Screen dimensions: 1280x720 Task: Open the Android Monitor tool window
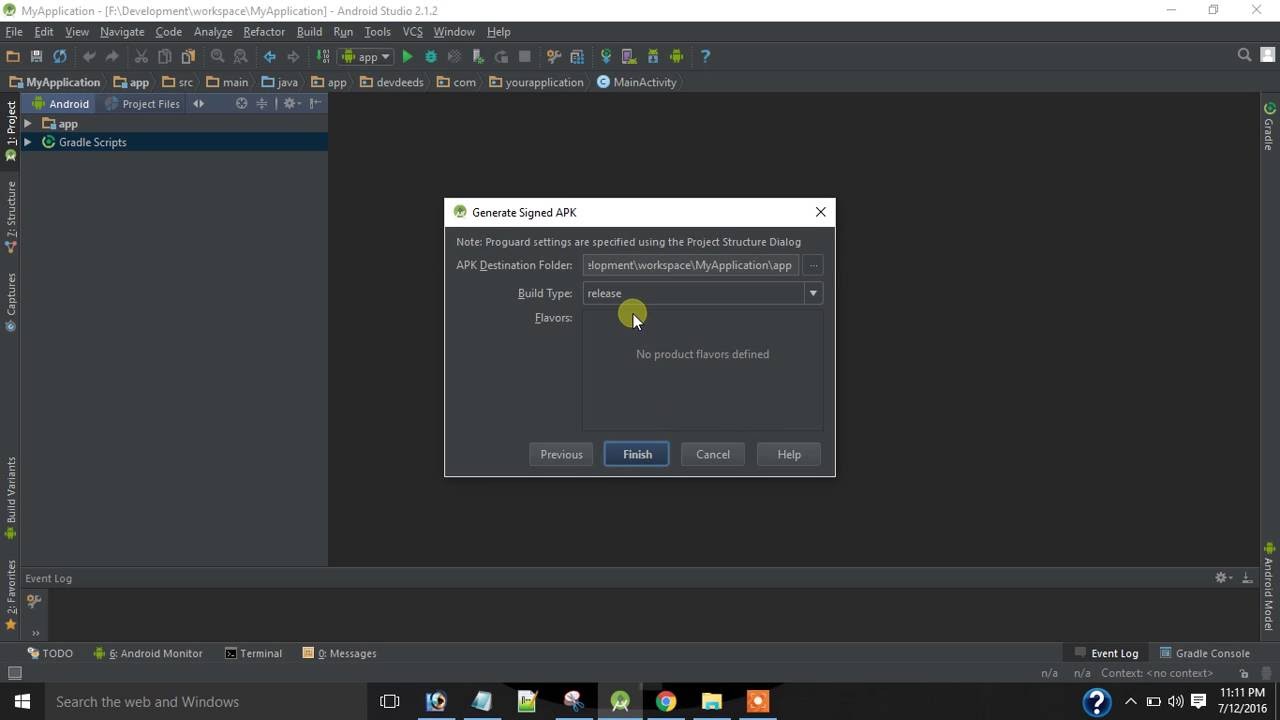click(x=148, y=653)
